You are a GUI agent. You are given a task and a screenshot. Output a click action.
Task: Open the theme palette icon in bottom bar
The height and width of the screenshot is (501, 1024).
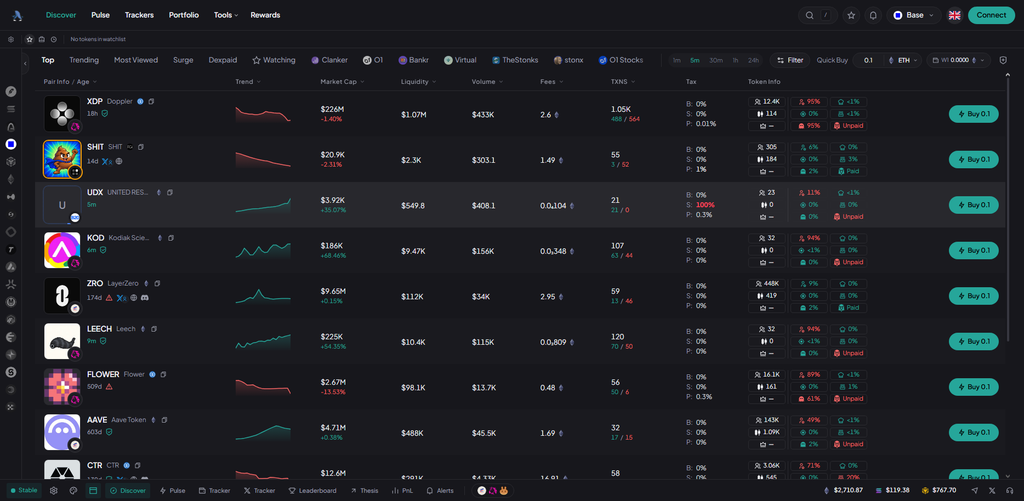[x=73, y=491]
